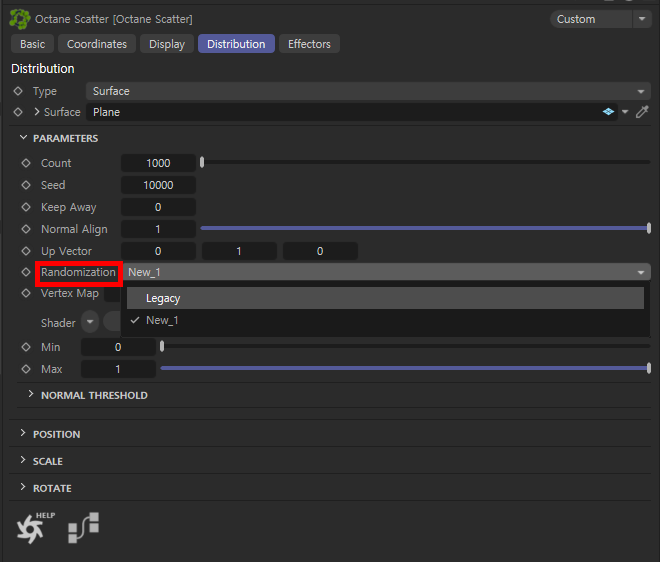660x562 pixels.
Task: Switch to the Display tab
Action: tap(167, 44)
